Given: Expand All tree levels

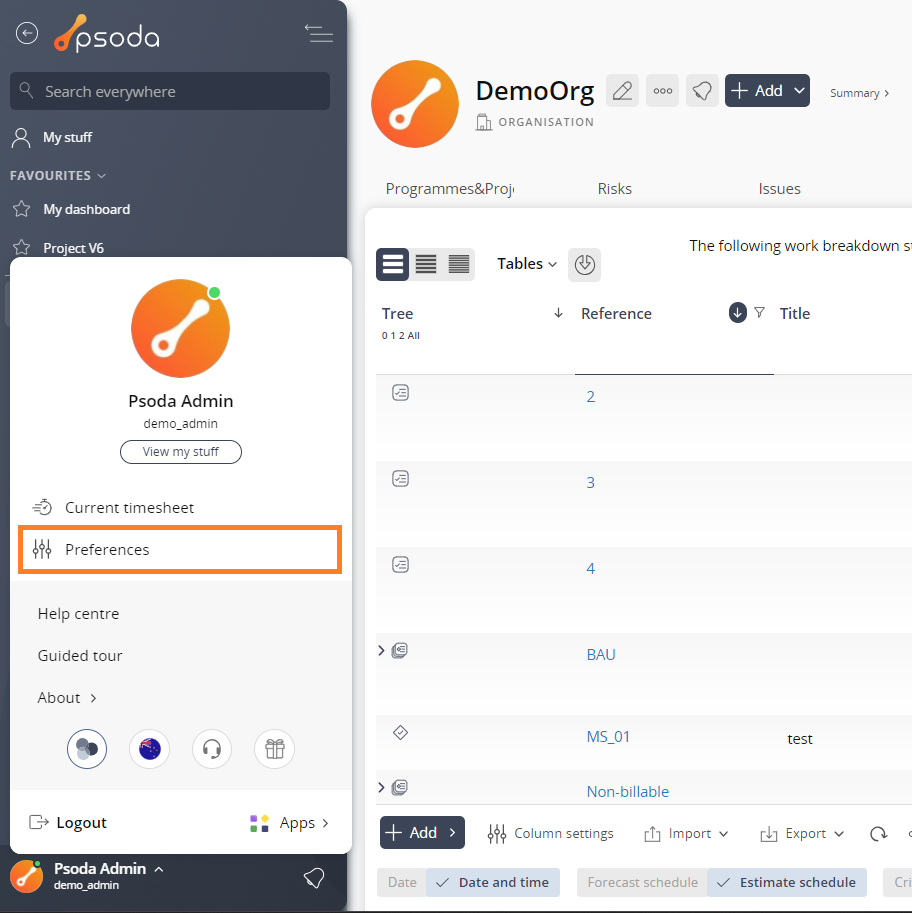Looking at the screenshot, I should pyautogui.click(x=413, y=335).
